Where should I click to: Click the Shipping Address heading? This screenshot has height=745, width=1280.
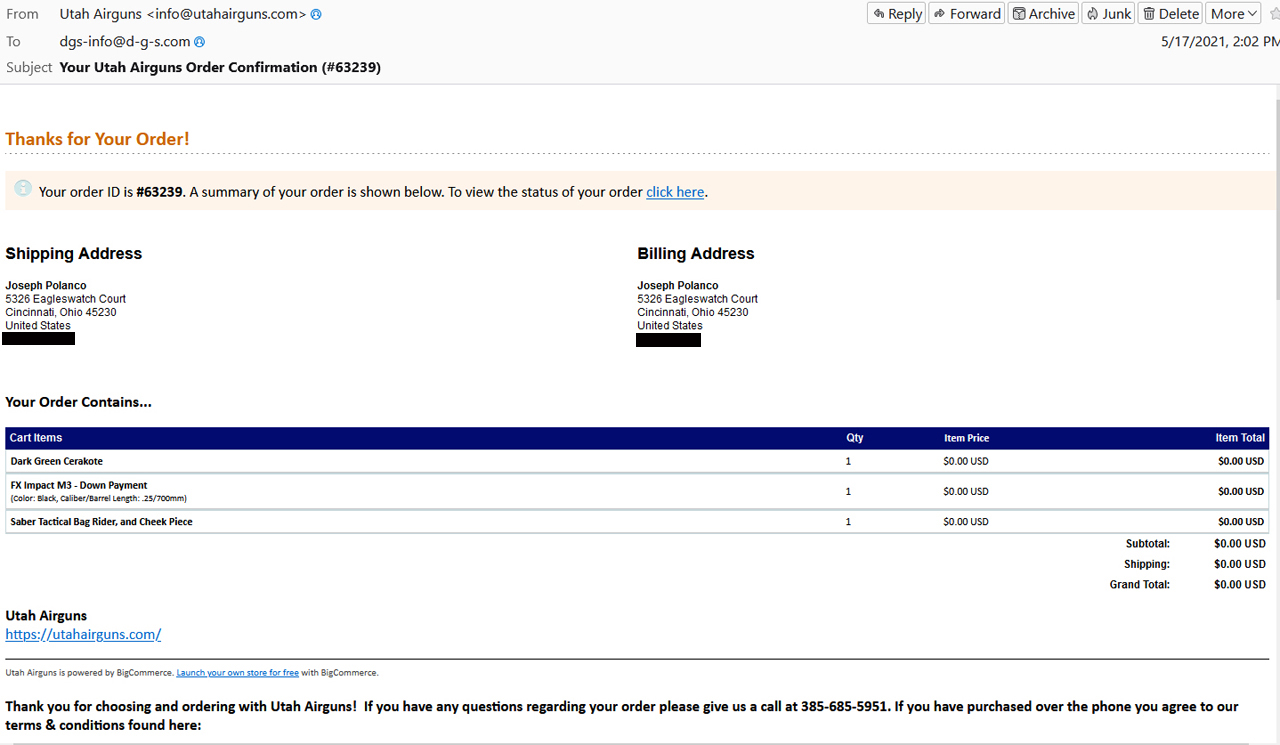74,254
